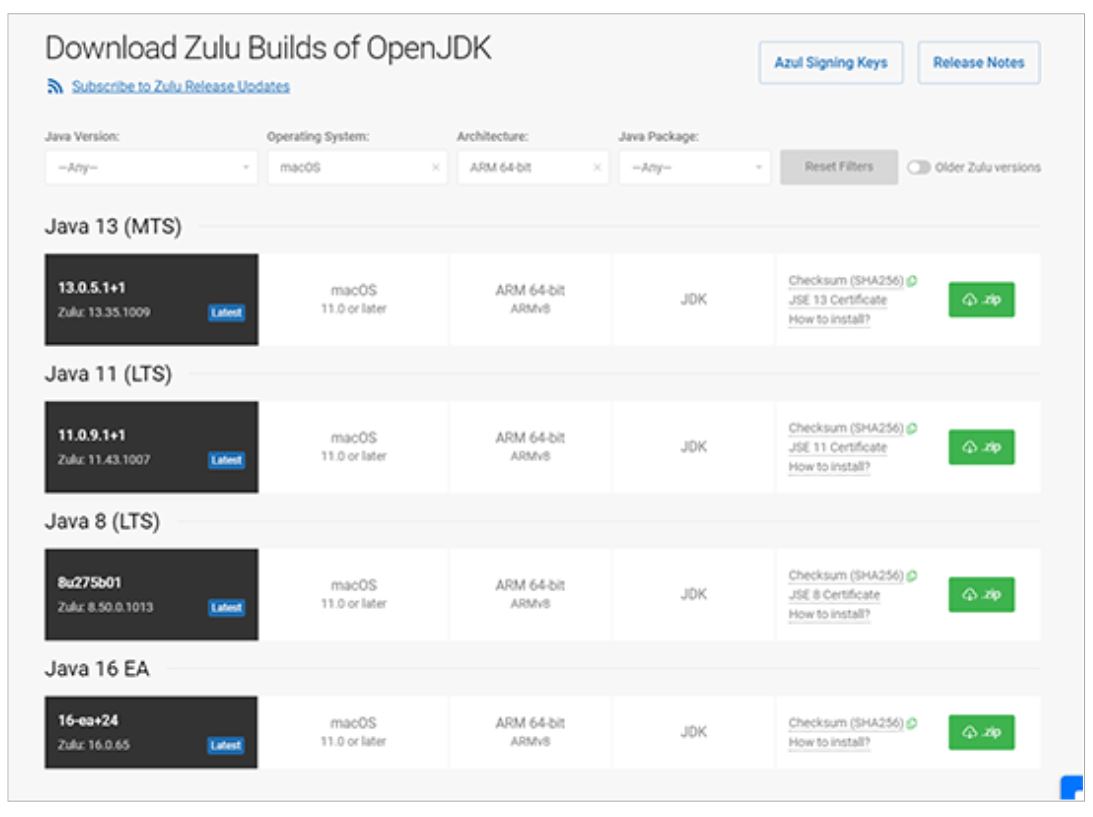Expand the Java Package dropdown
The height and width of the screenshot is (817, 1093).
694,168
